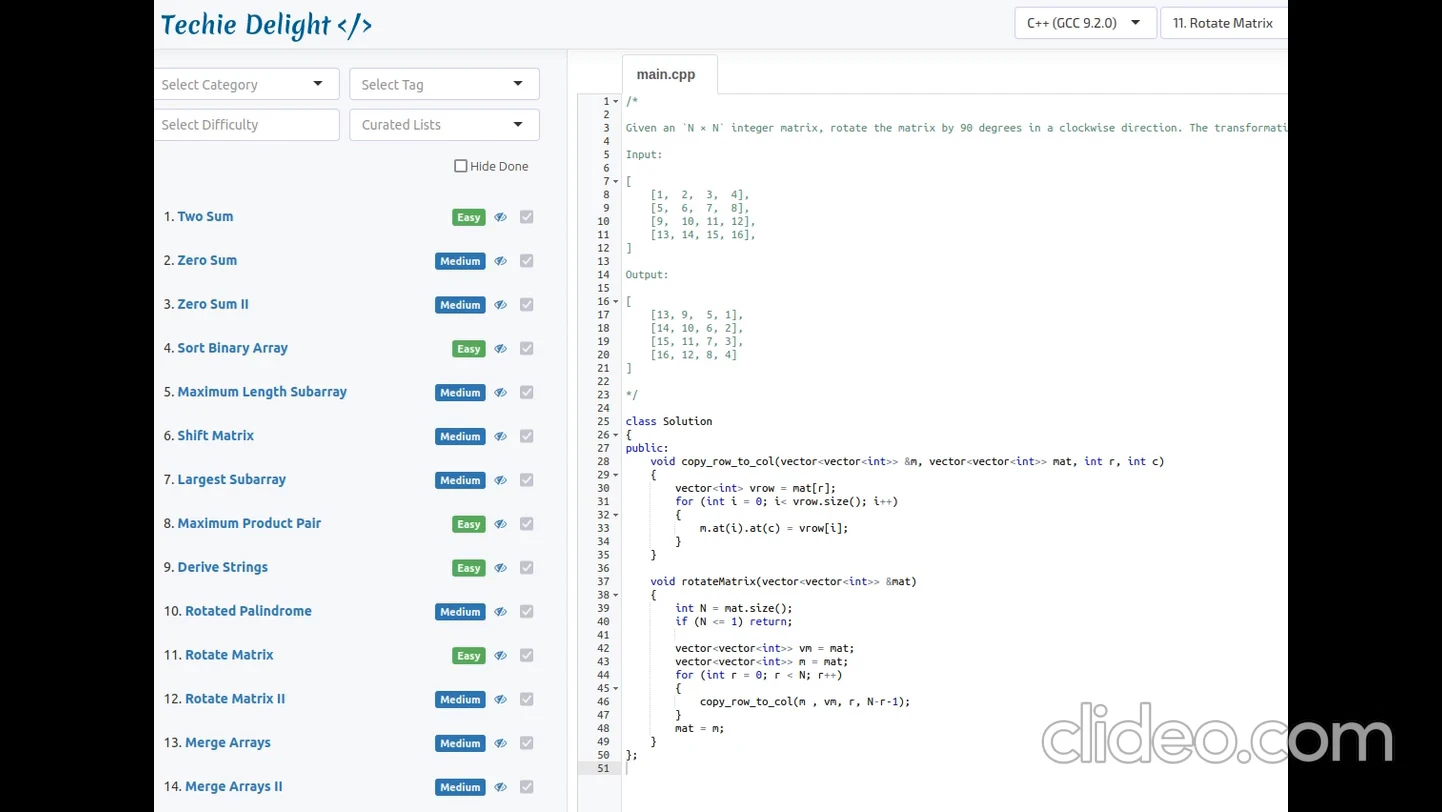Click the Easy badge for Two Sum
Viewport: 1442px width, 812px height.
(x=469, y=217)
